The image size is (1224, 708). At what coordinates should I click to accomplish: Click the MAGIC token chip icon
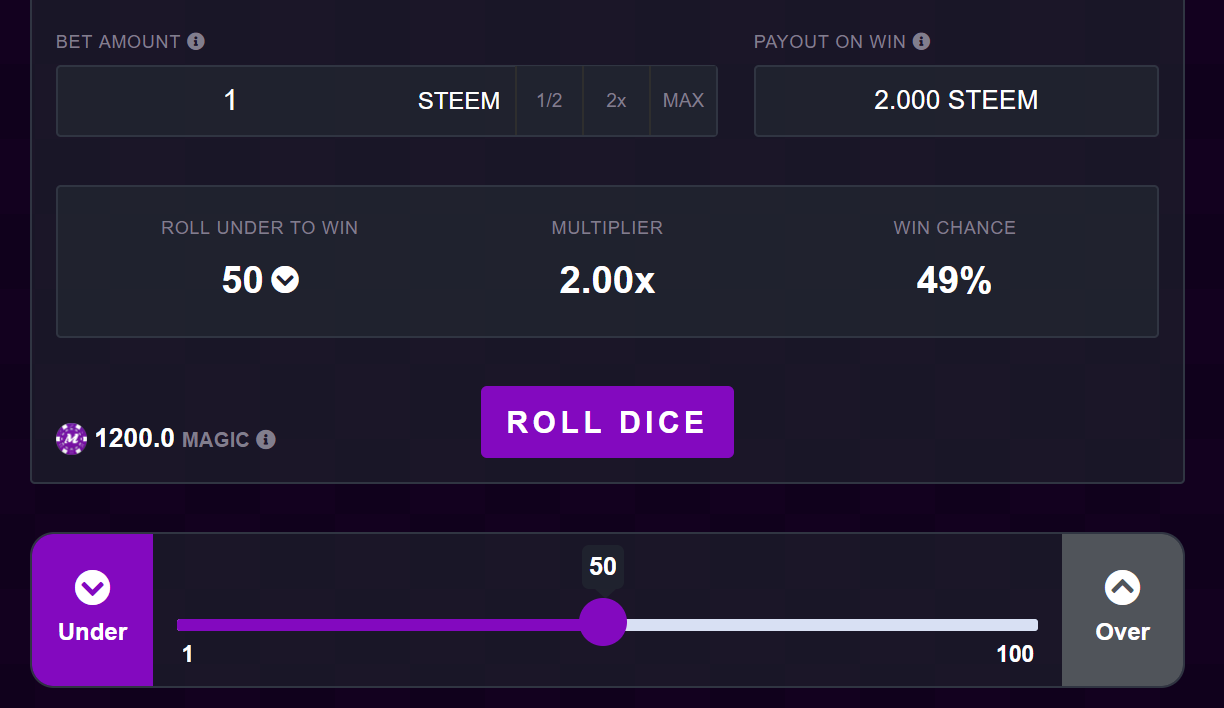pyautogui.click(x=72, y=439)
